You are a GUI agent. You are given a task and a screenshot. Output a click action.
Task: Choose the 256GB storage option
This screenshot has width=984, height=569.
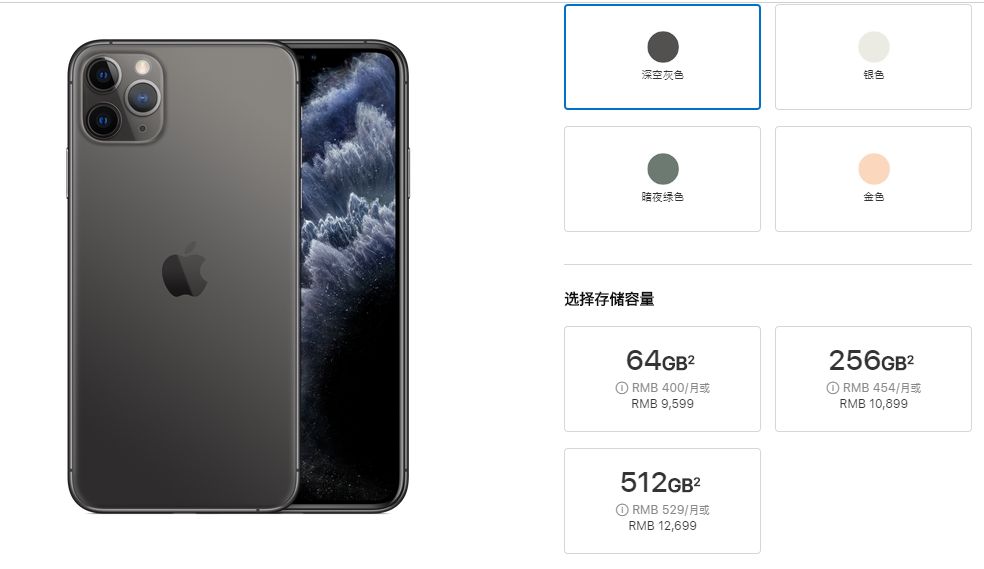873,379
